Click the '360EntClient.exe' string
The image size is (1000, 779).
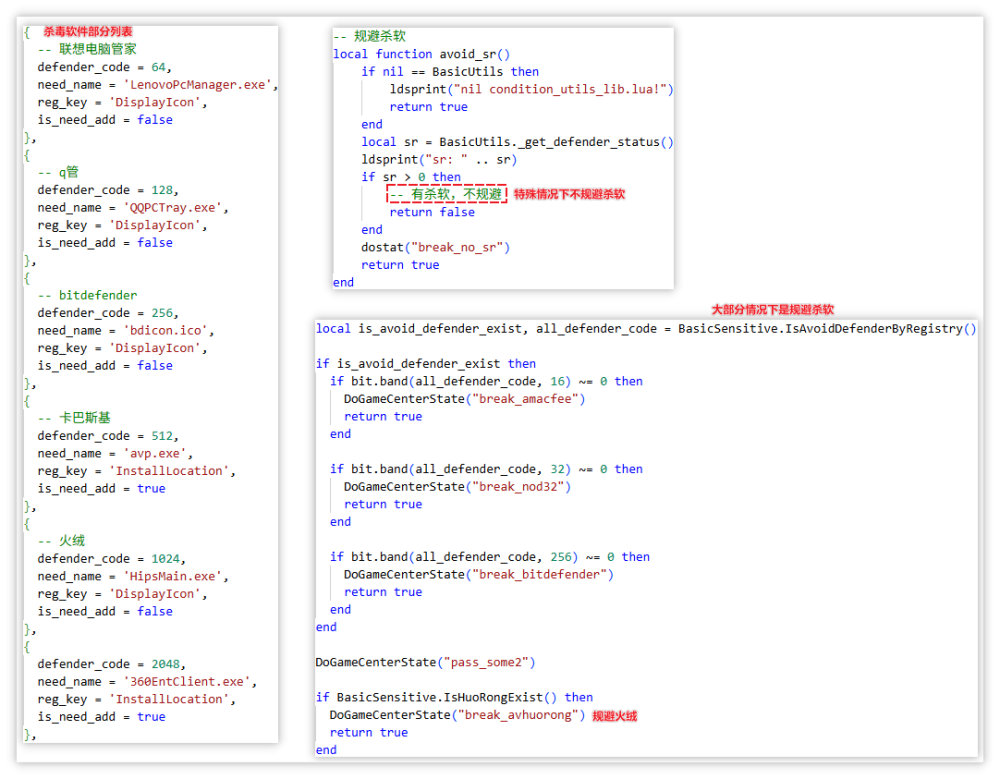tap(191, 682)
